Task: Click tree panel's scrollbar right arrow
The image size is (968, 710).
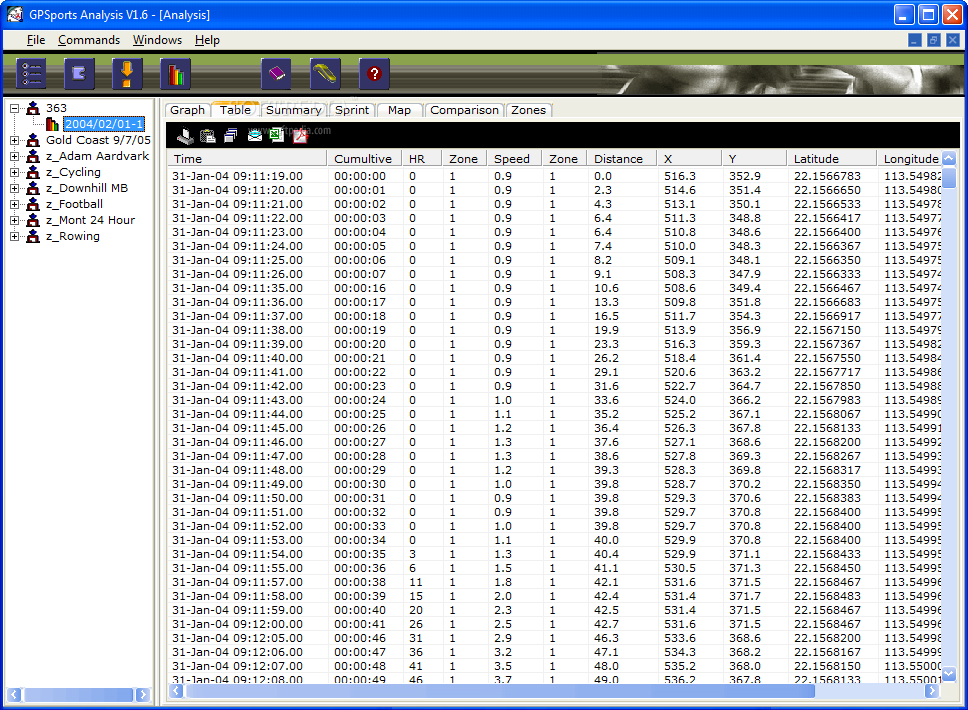Action: tap(143, 695)
